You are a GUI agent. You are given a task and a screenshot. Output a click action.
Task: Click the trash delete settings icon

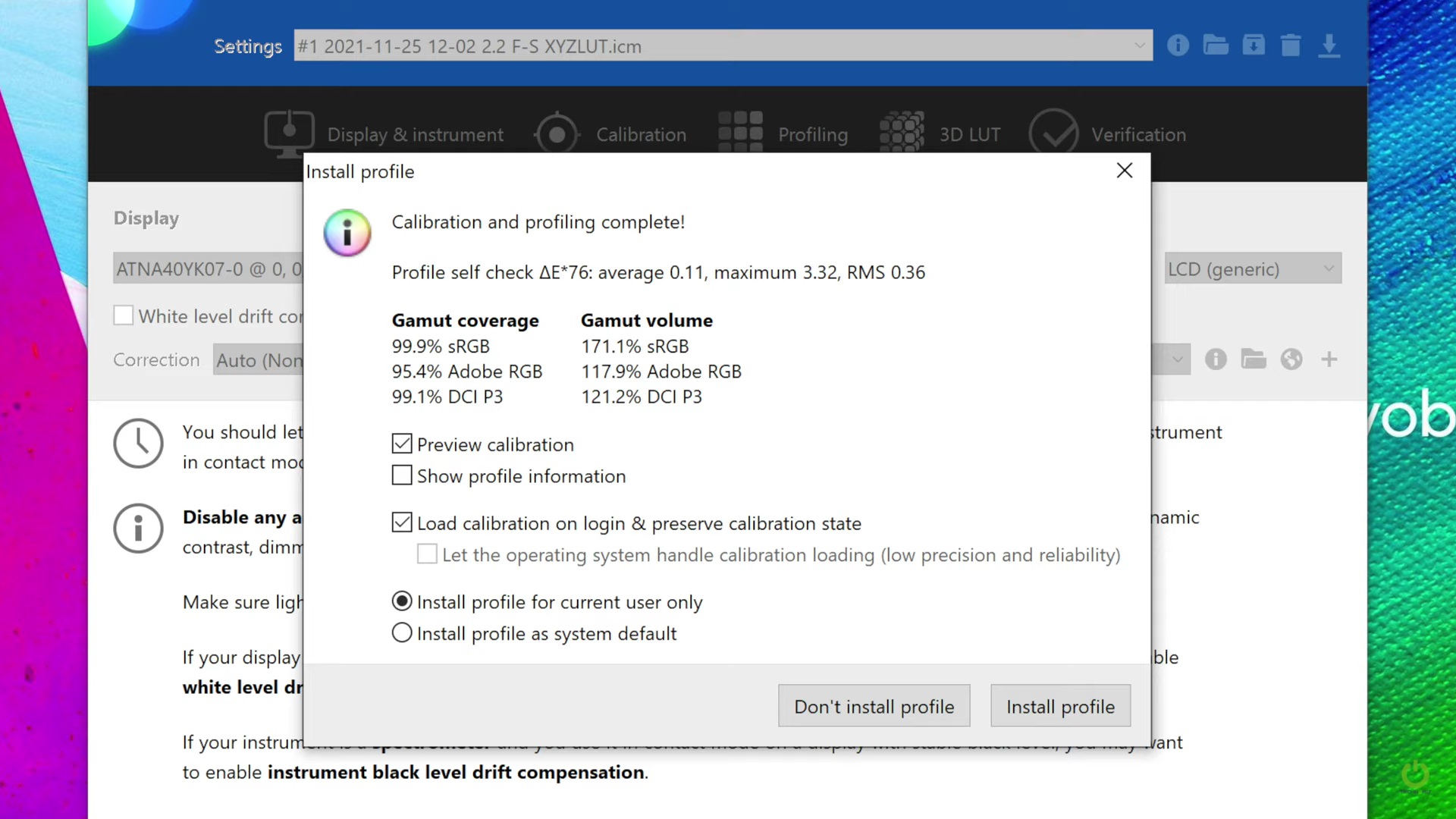click(1291, 45)
